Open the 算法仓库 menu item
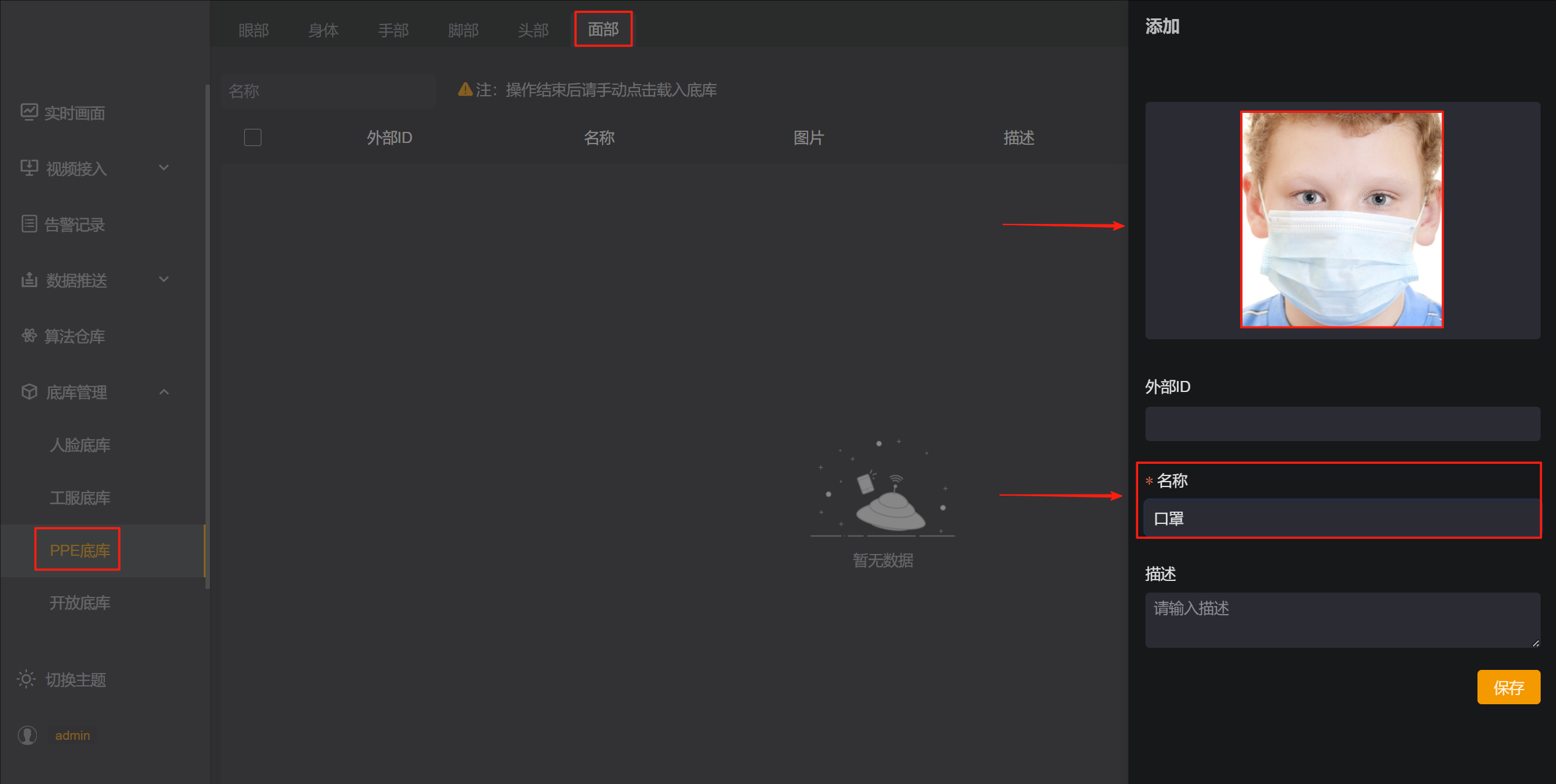The width and height of the screenshot is (1556, 784). coord(75,336)
